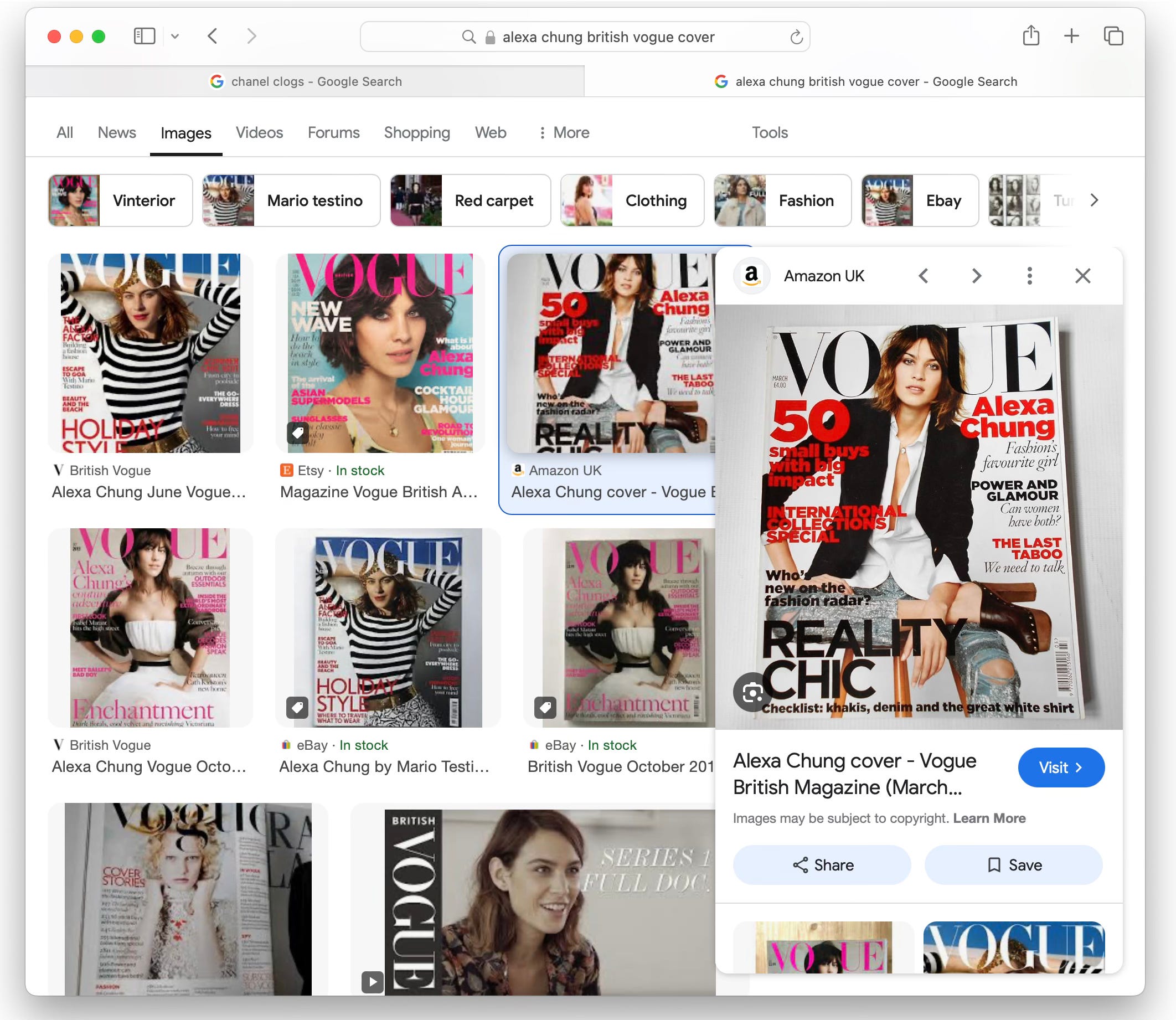Filter by the Ebay chip

point(920,200)
